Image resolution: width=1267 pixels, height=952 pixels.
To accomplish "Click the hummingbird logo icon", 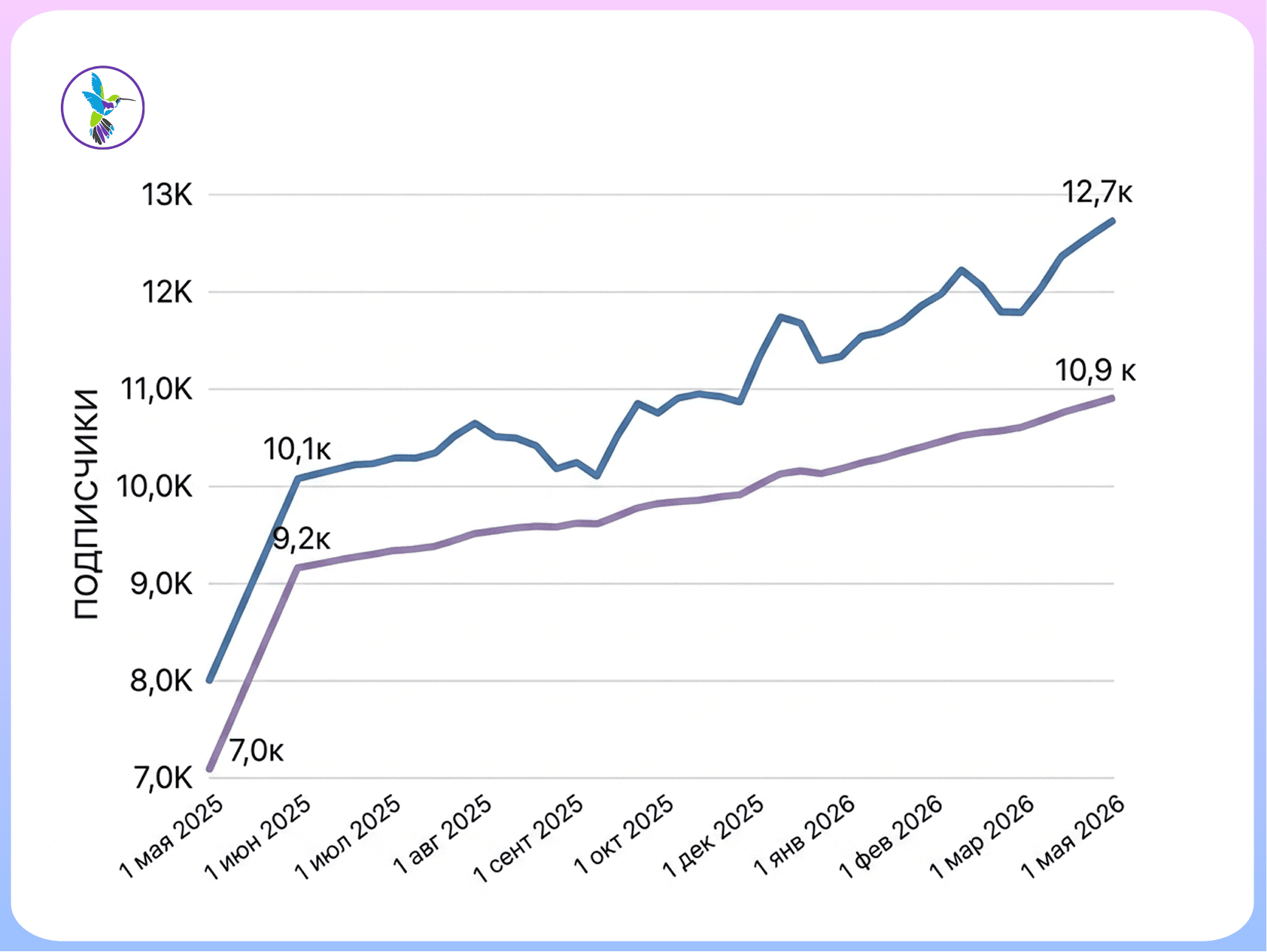I will click(x=102, y=108).
